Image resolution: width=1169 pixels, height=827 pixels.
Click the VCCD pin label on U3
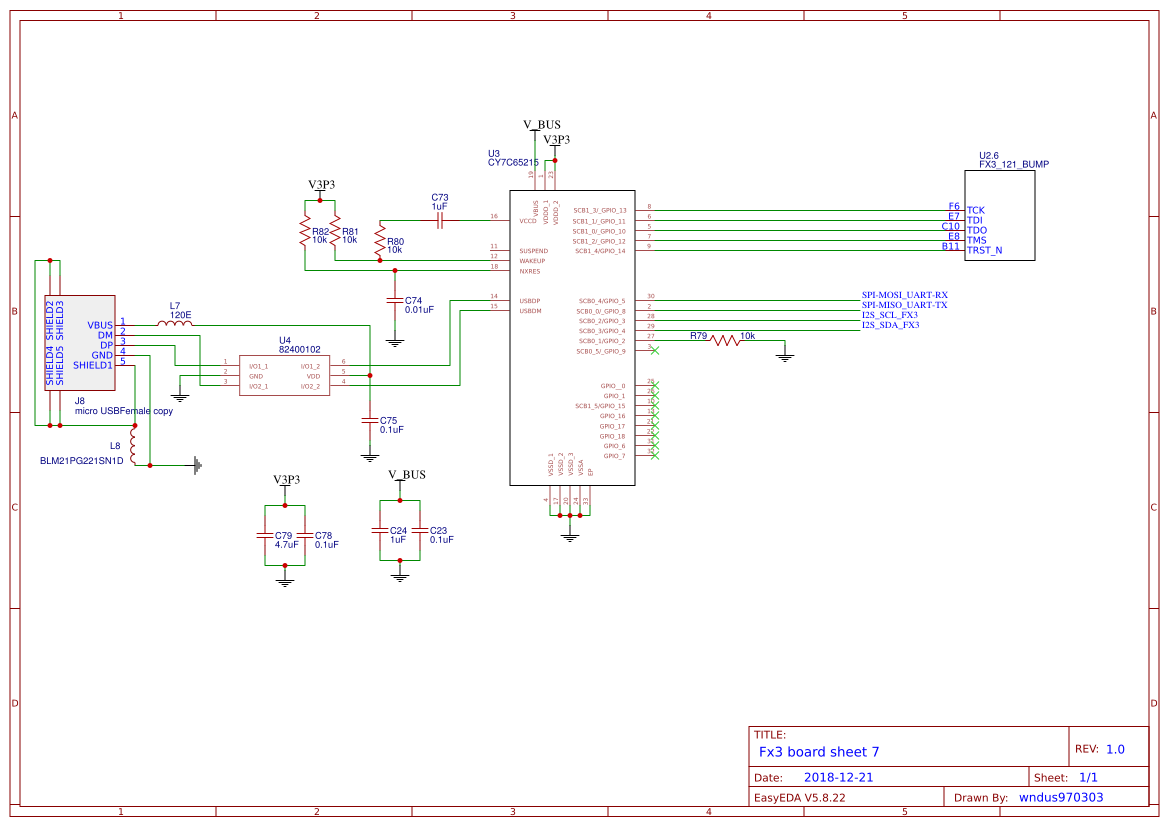(x=528, y=221)
